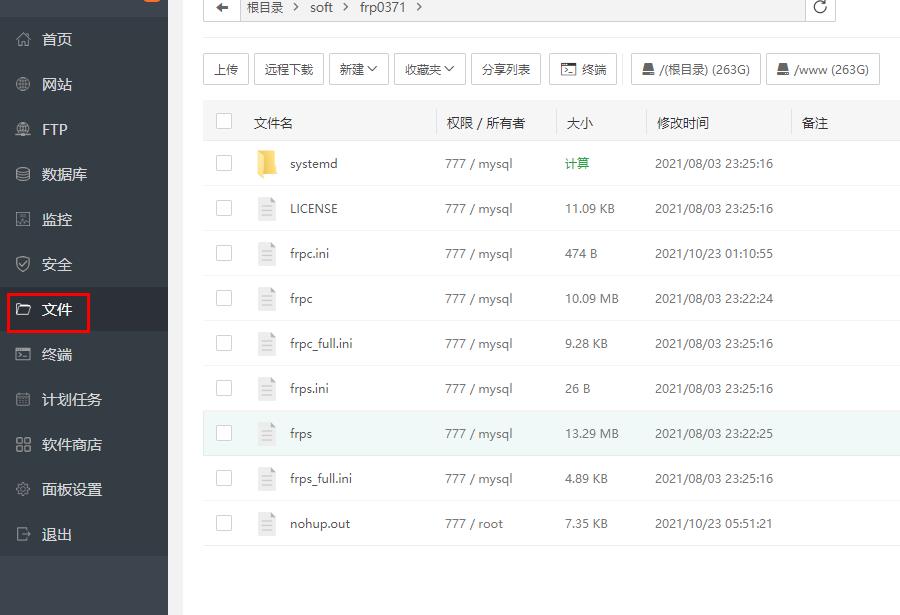Select the checkbox for frps_full.ini
This screenshot has height=615, width=900.
224,478
